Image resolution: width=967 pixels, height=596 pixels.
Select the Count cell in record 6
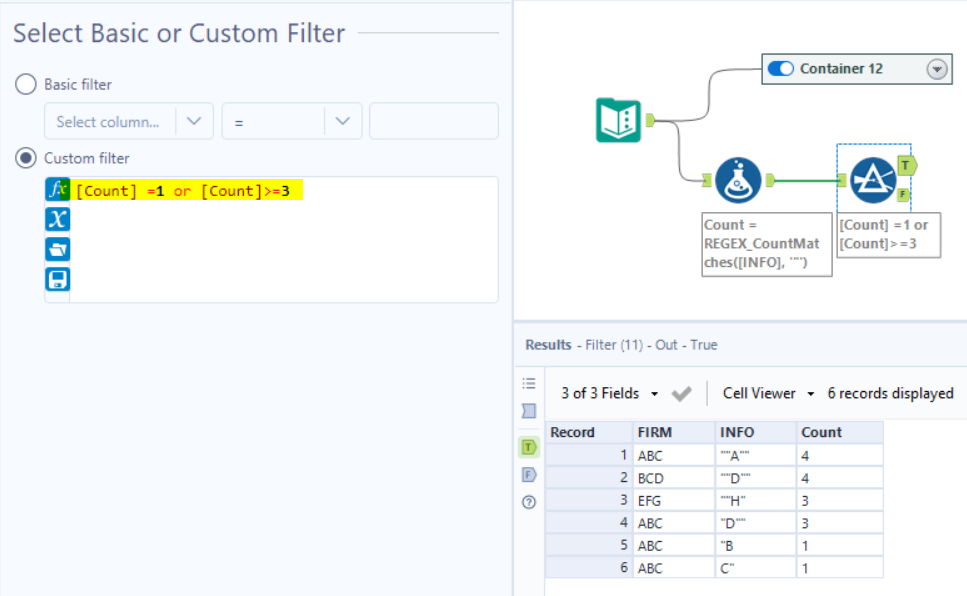tap(840, 568)
